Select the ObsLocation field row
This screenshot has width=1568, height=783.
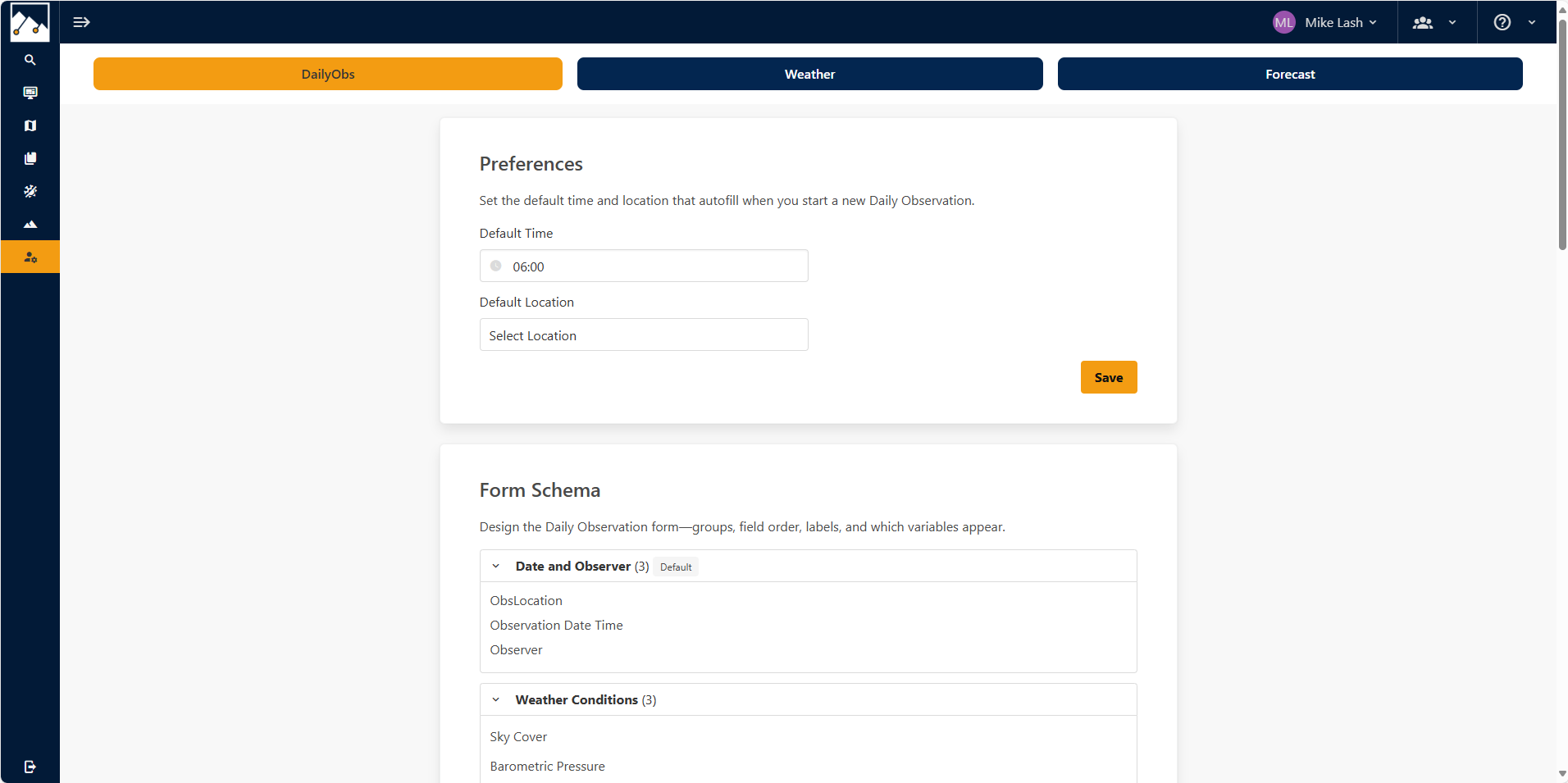coord(808,601)
